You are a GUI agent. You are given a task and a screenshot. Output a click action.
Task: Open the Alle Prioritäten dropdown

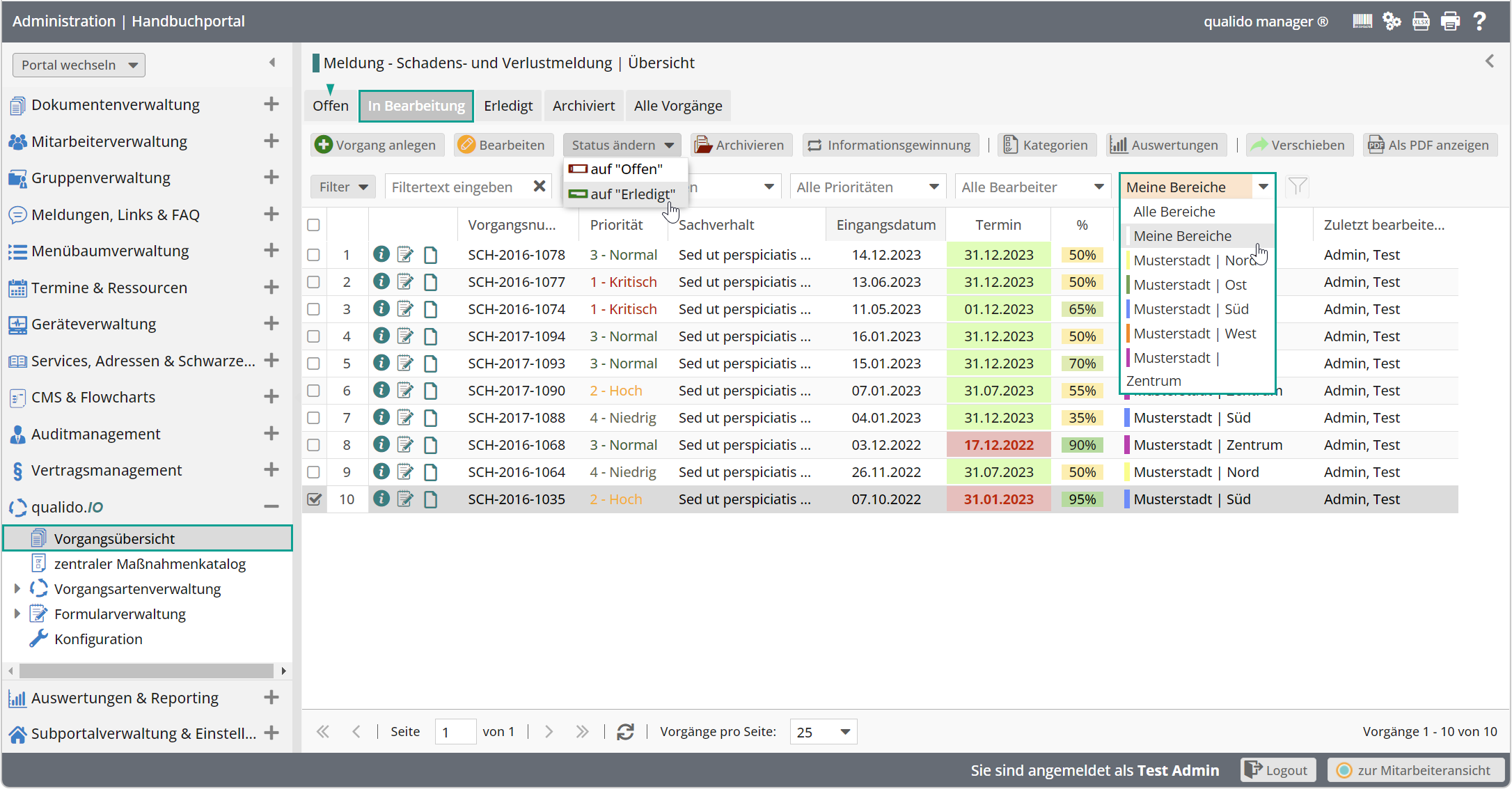pyautogui.click(x=867, y=187)
